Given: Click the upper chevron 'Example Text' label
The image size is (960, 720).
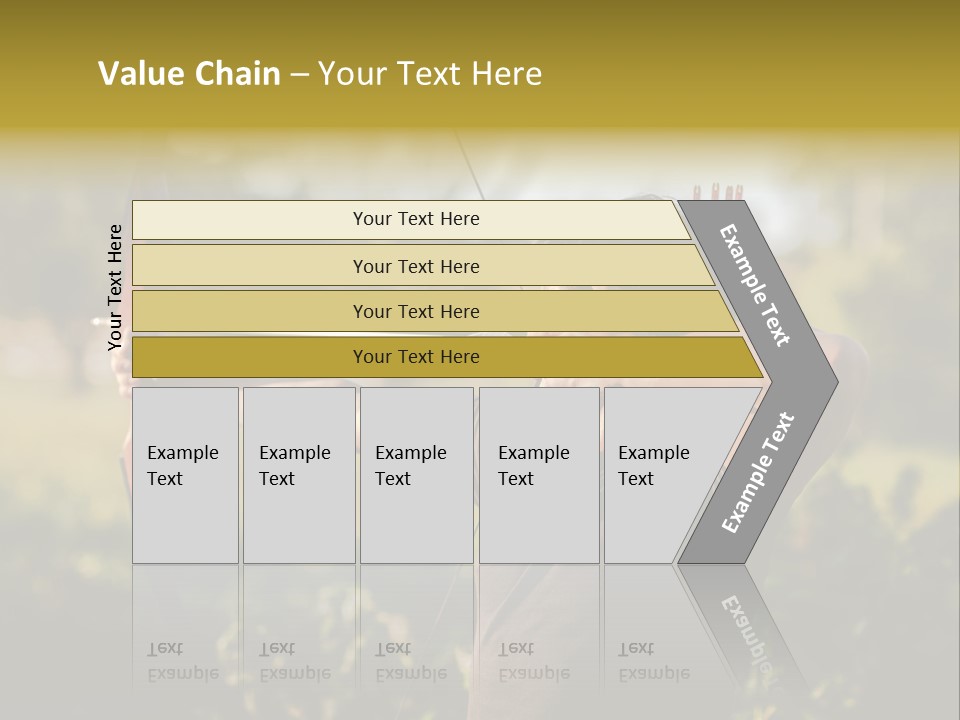Looking at the screenshot, I should 756,285.
